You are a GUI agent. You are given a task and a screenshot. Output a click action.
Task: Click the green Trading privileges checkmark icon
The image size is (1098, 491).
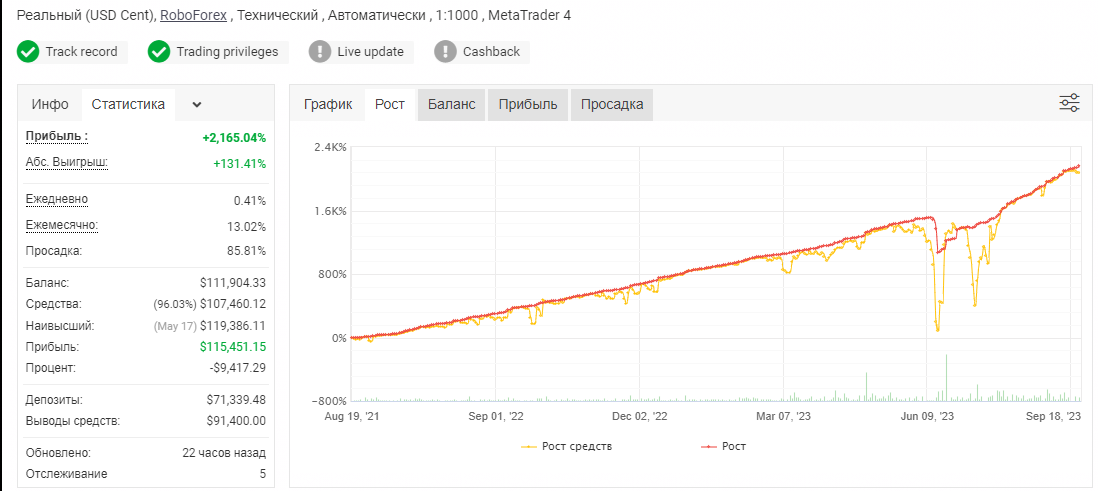(159, 52)
